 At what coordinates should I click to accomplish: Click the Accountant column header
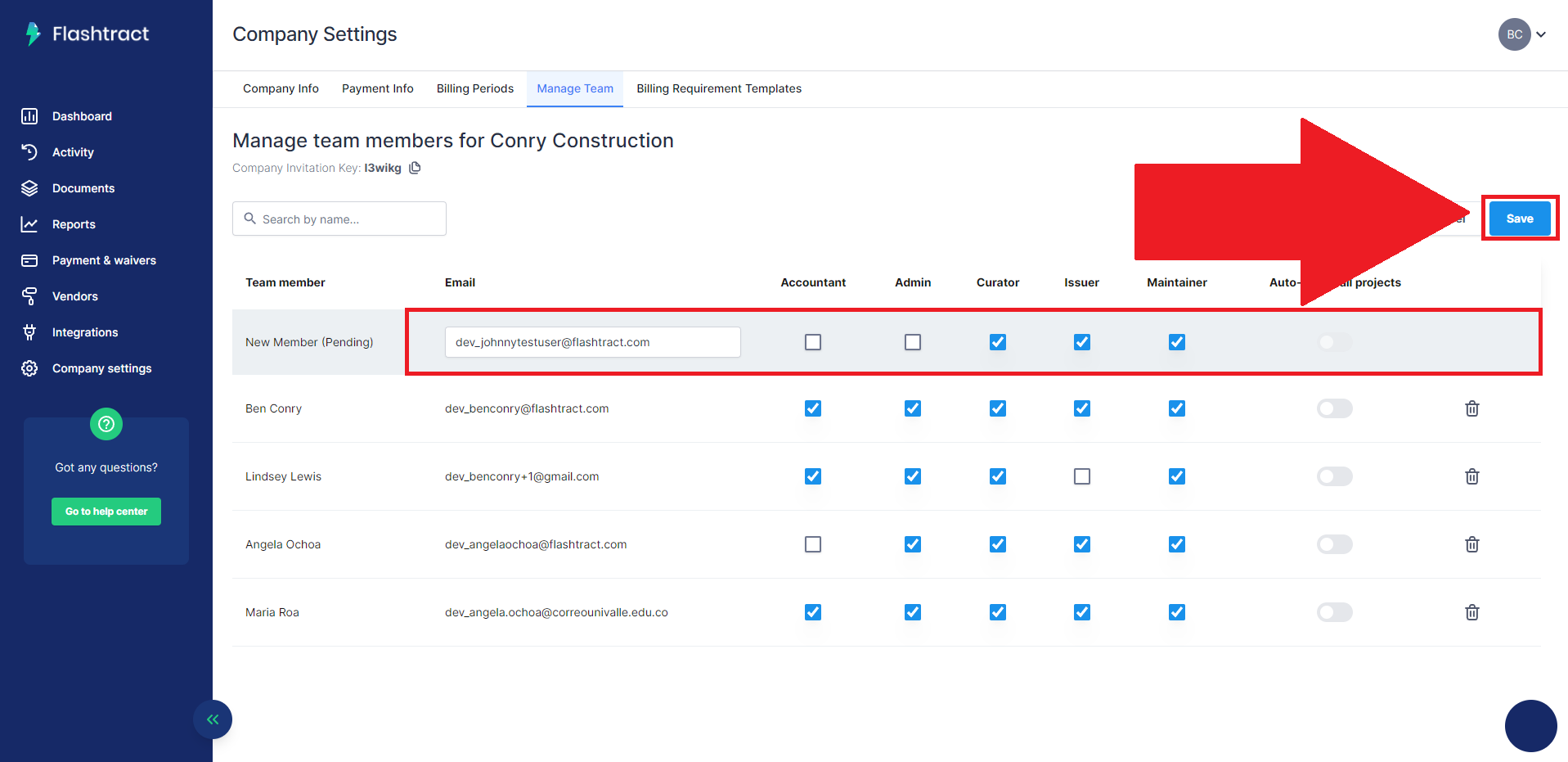pos(813,282)
